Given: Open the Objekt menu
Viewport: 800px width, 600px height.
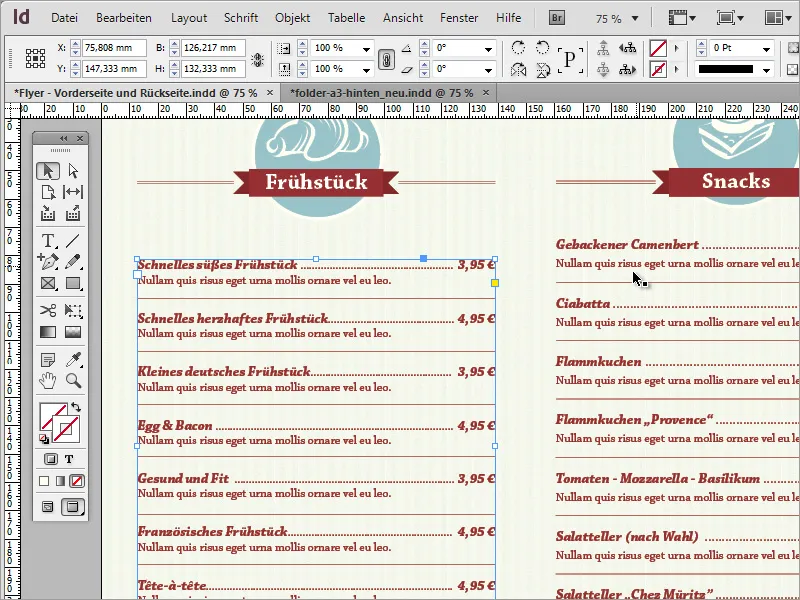Looking at the screenshot, I should pyautogui.click(x=292, y=18).
